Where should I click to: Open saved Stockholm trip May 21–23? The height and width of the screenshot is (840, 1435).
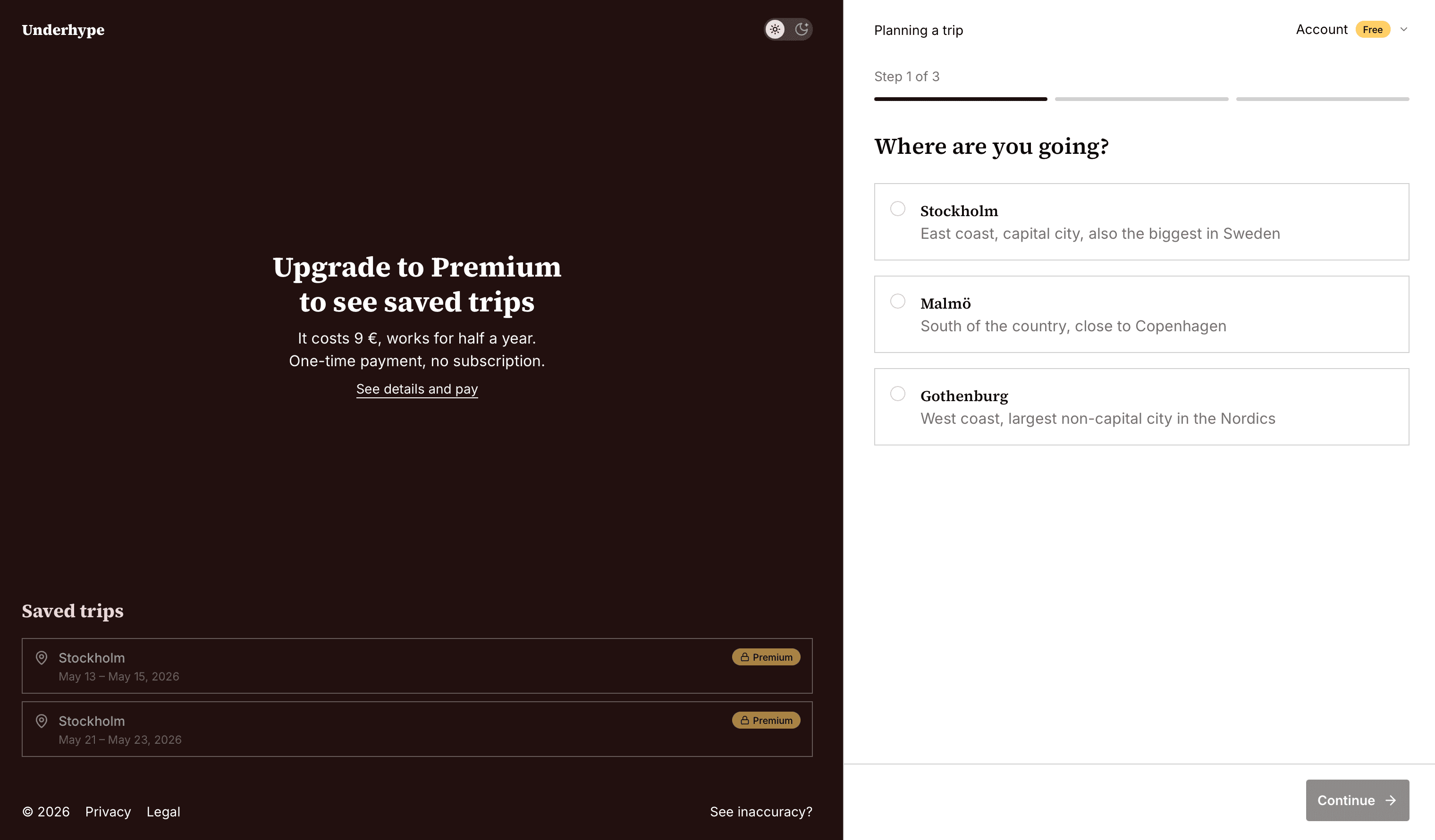[417, 729]
